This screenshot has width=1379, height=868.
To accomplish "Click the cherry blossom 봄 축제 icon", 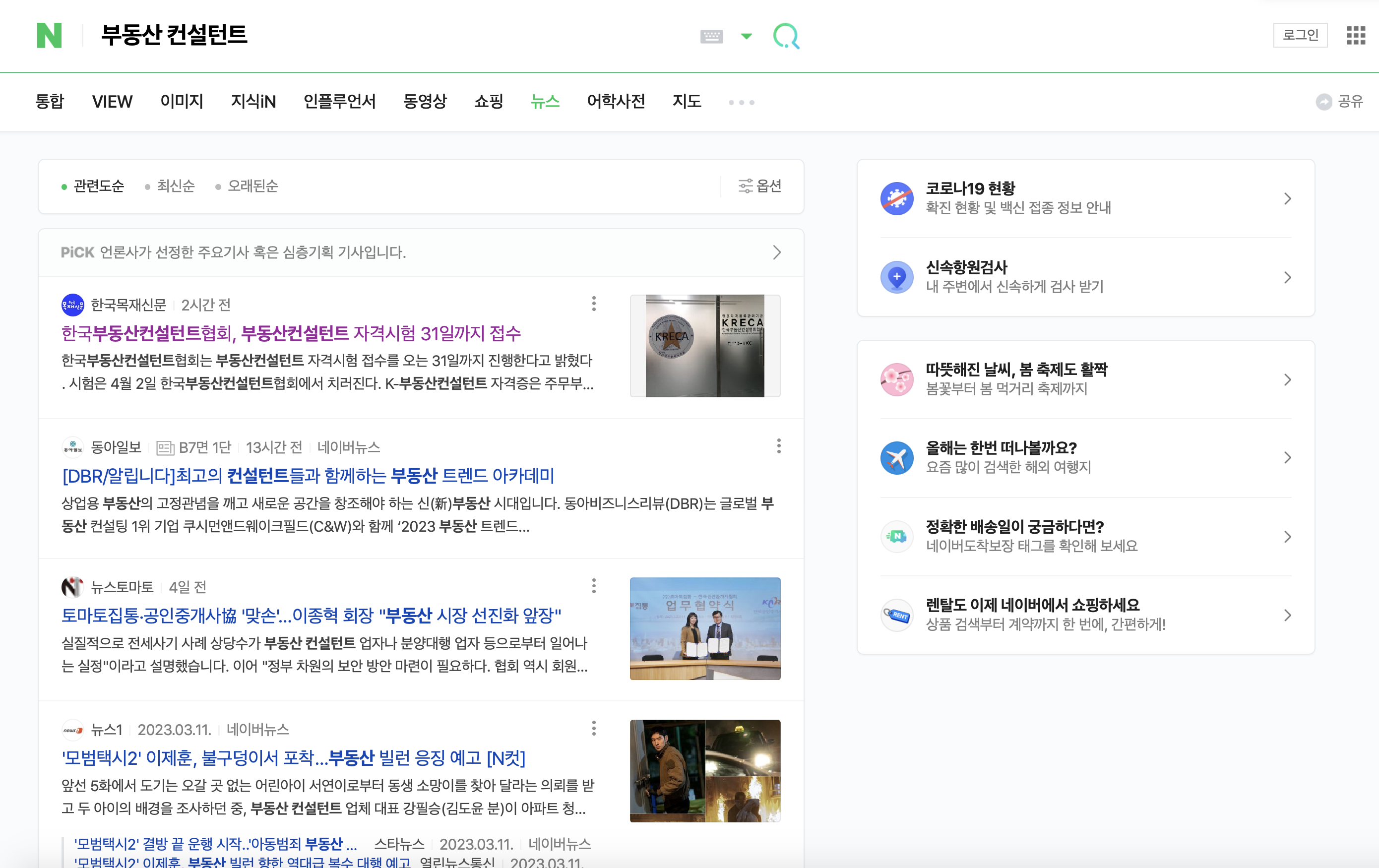I will pyautogui.click(x=897, y=379).
